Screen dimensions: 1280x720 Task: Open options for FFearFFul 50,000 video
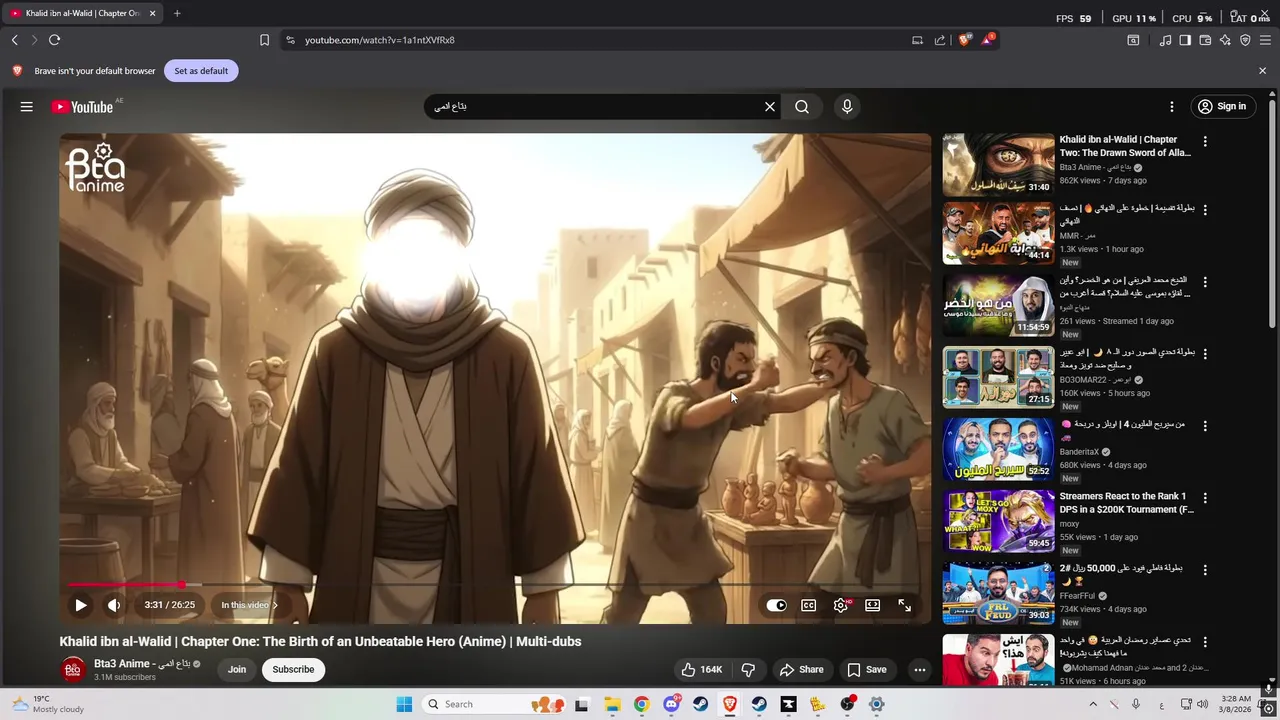[x=1205, y=570]
